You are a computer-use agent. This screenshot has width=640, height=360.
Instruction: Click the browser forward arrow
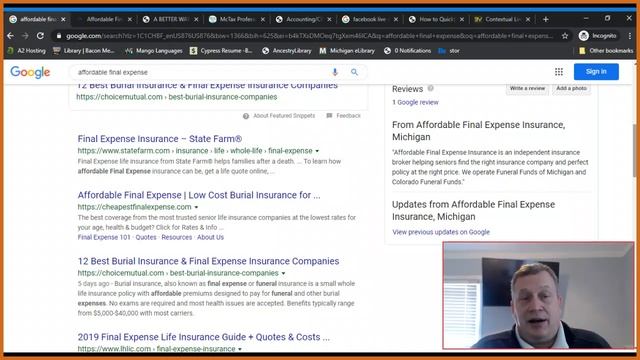(x=25, y=36)
